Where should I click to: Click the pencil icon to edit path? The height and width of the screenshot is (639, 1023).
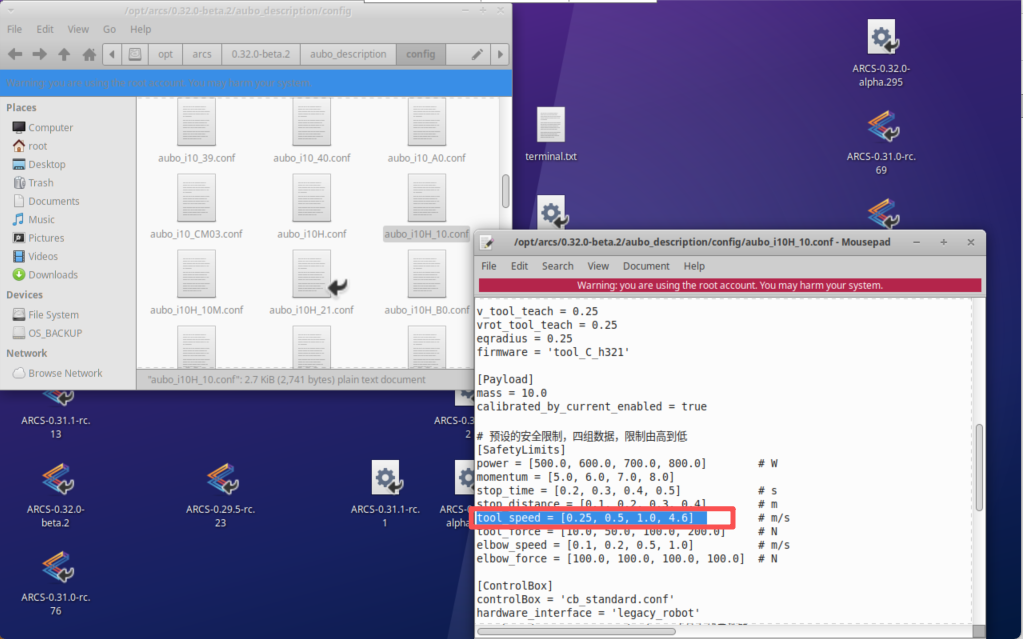tap(477, 54)
